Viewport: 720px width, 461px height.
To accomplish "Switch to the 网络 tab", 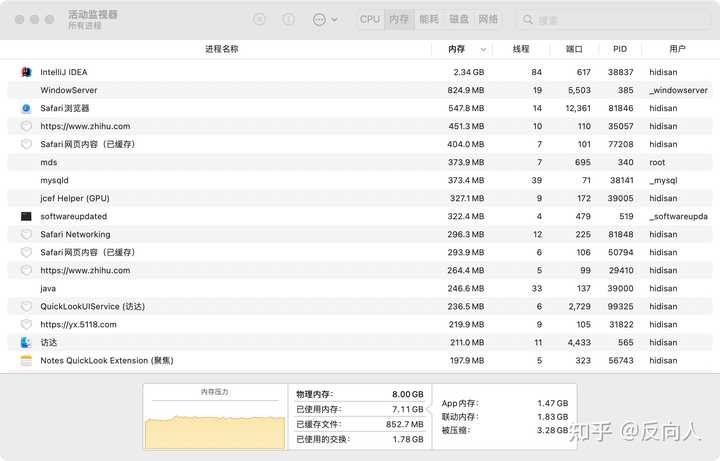I will pyautogui.click(x=488, y=19).
